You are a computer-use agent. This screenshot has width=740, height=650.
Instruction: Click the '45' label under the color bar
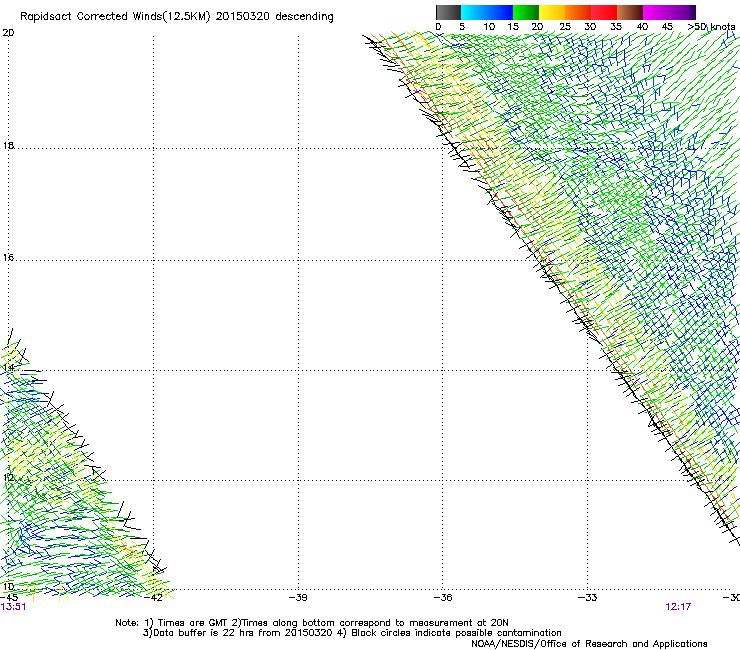pos(667,27)
